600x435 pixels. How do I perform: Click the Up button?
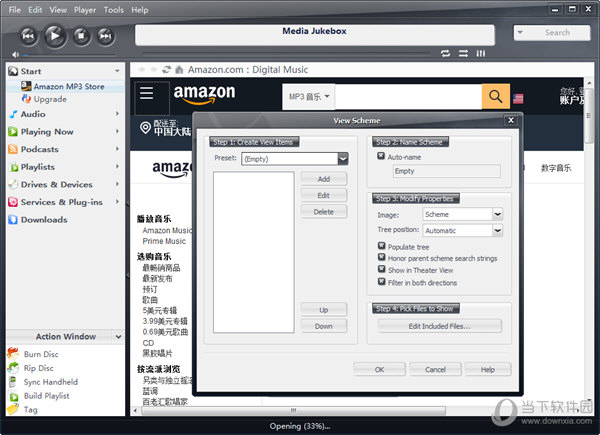[x=324, y=310]
